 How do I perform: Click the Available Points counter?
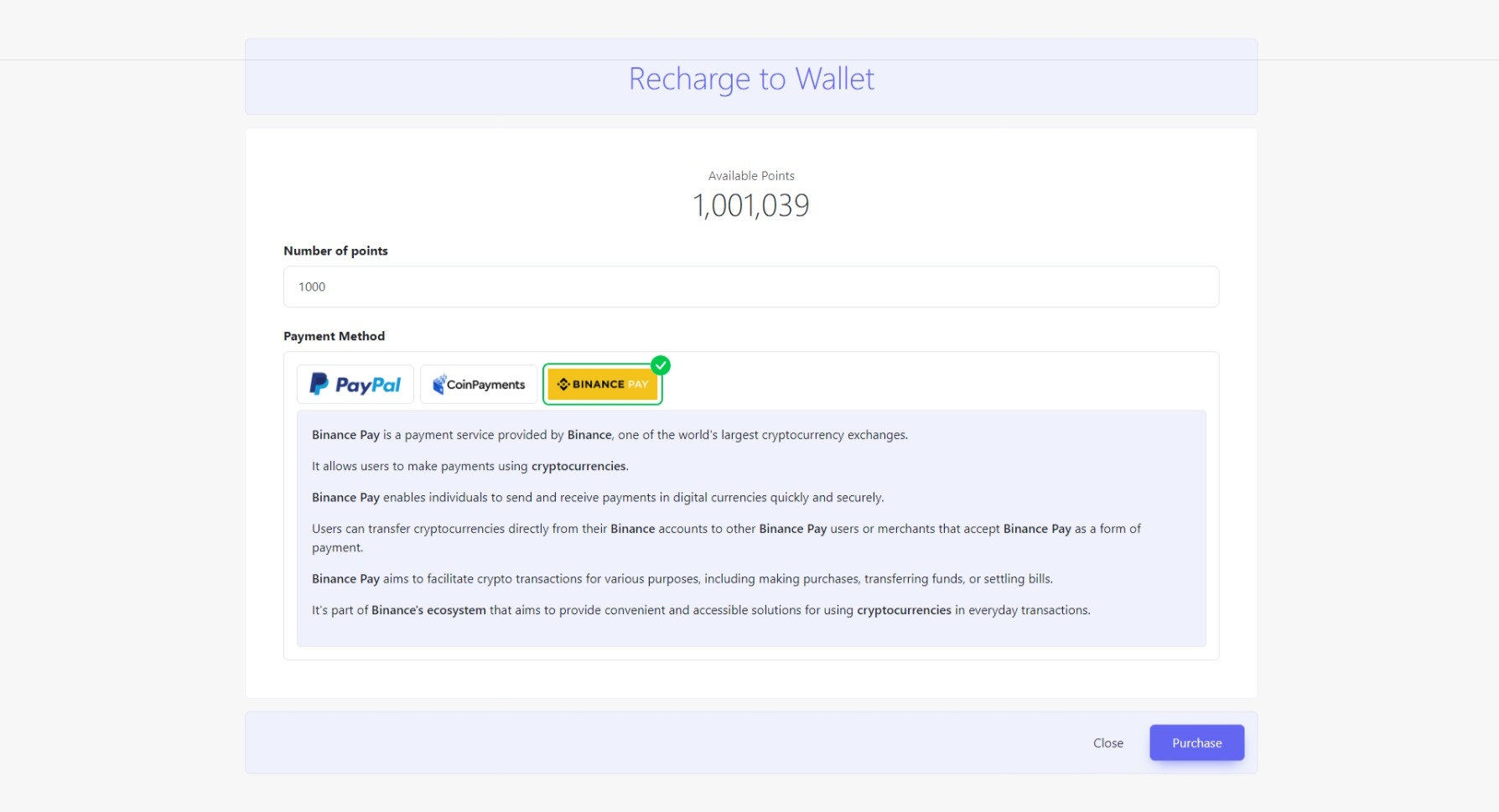[750, 204]
